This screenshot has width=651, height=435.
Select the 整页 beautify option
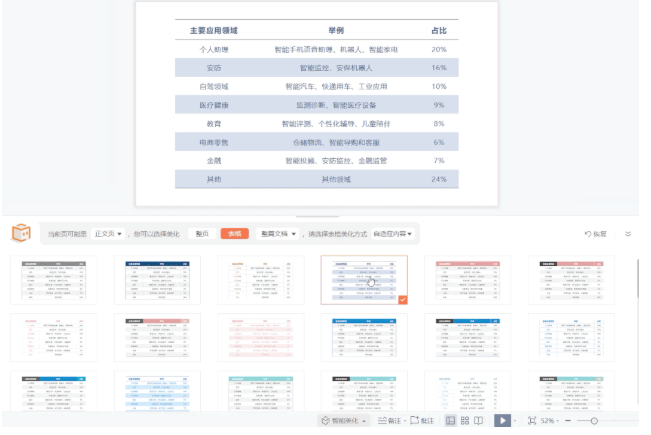202,234
